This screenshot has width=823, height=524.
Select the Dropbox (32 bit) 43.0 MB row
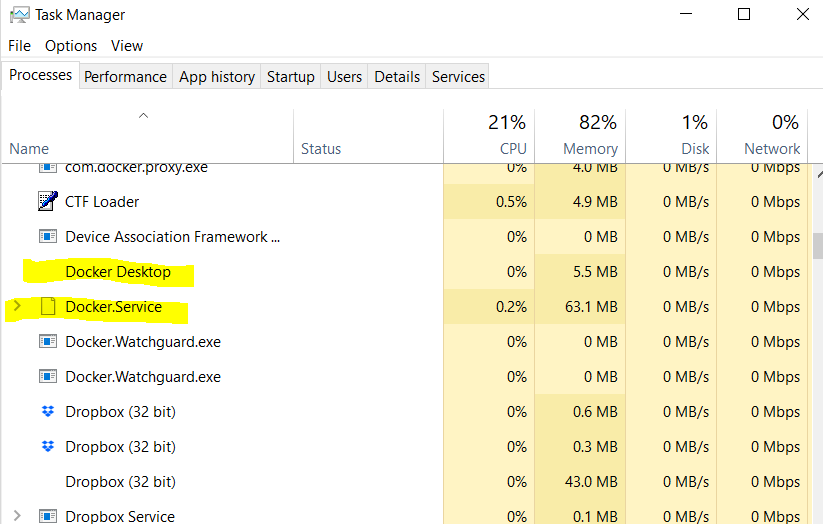tap(404, 481)
